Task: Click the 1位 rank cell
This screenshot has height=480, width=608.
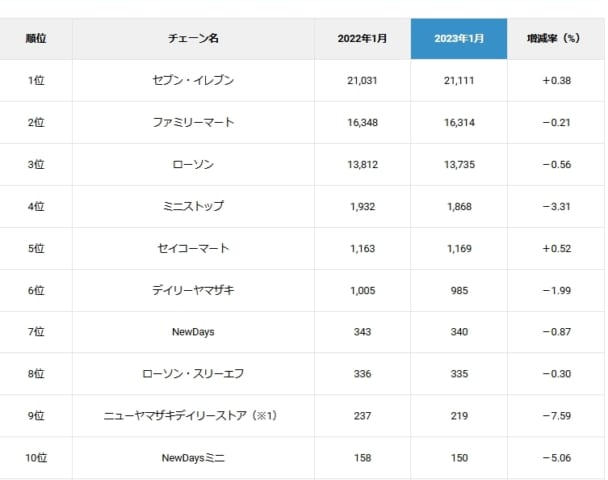Action: [x=36, y=81]
